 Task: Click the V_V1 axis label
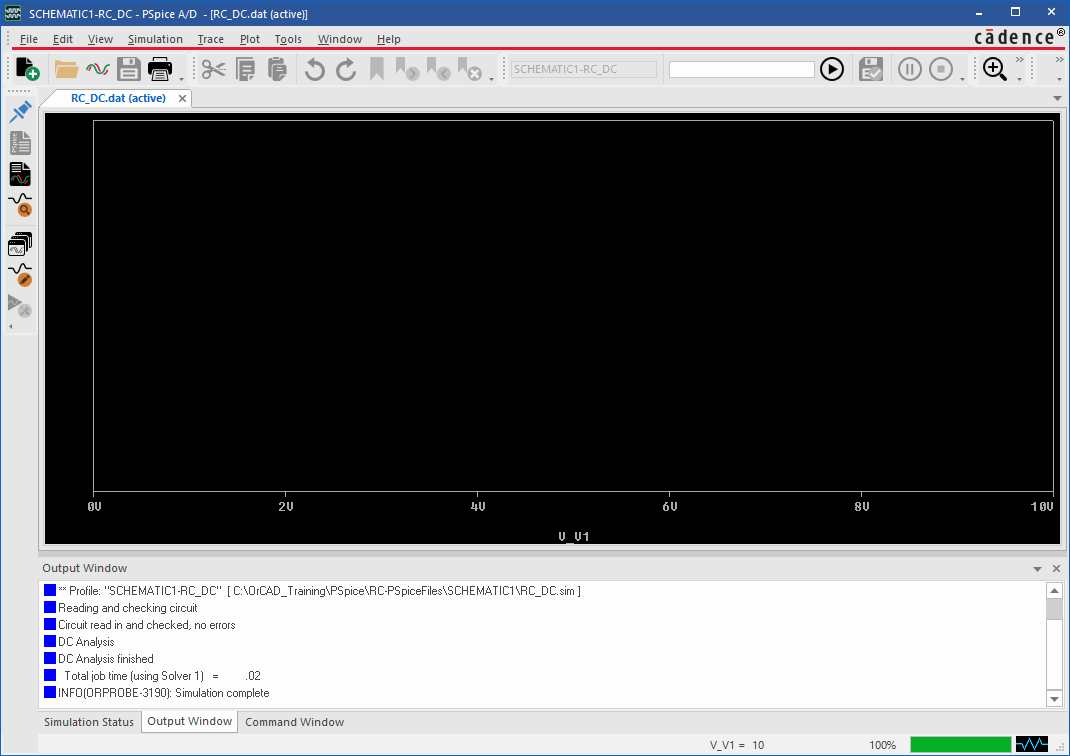point(574,536)
